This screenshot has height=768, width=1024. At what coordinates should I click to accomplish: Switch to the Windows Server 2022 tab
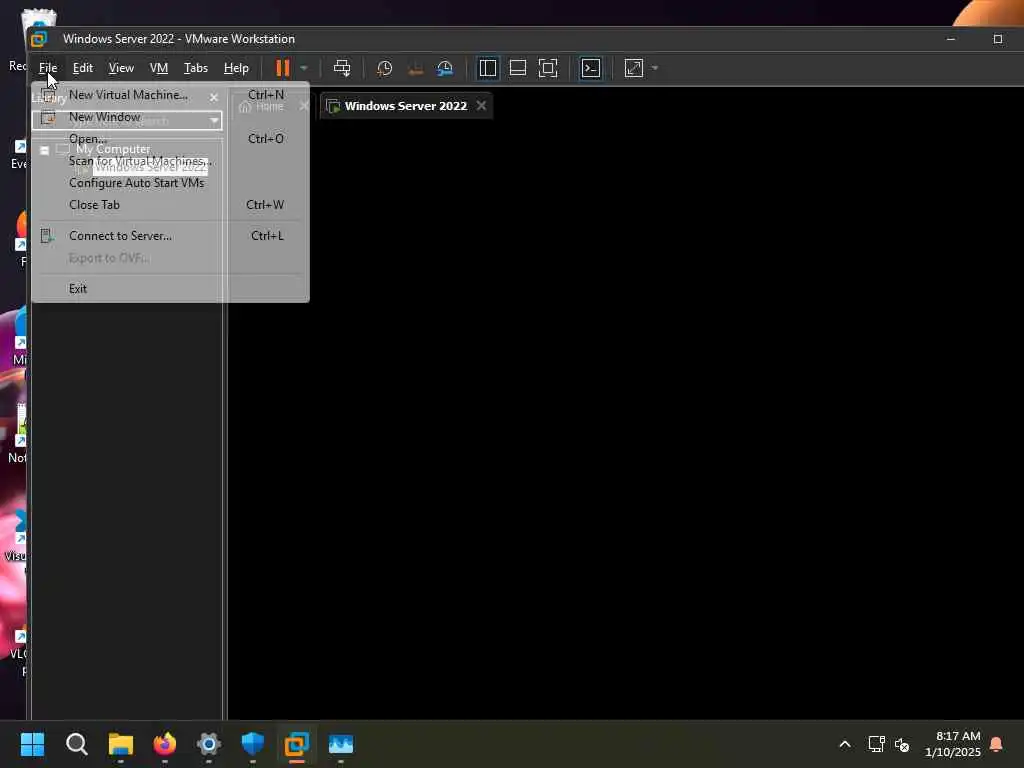(x=406, y=106)
